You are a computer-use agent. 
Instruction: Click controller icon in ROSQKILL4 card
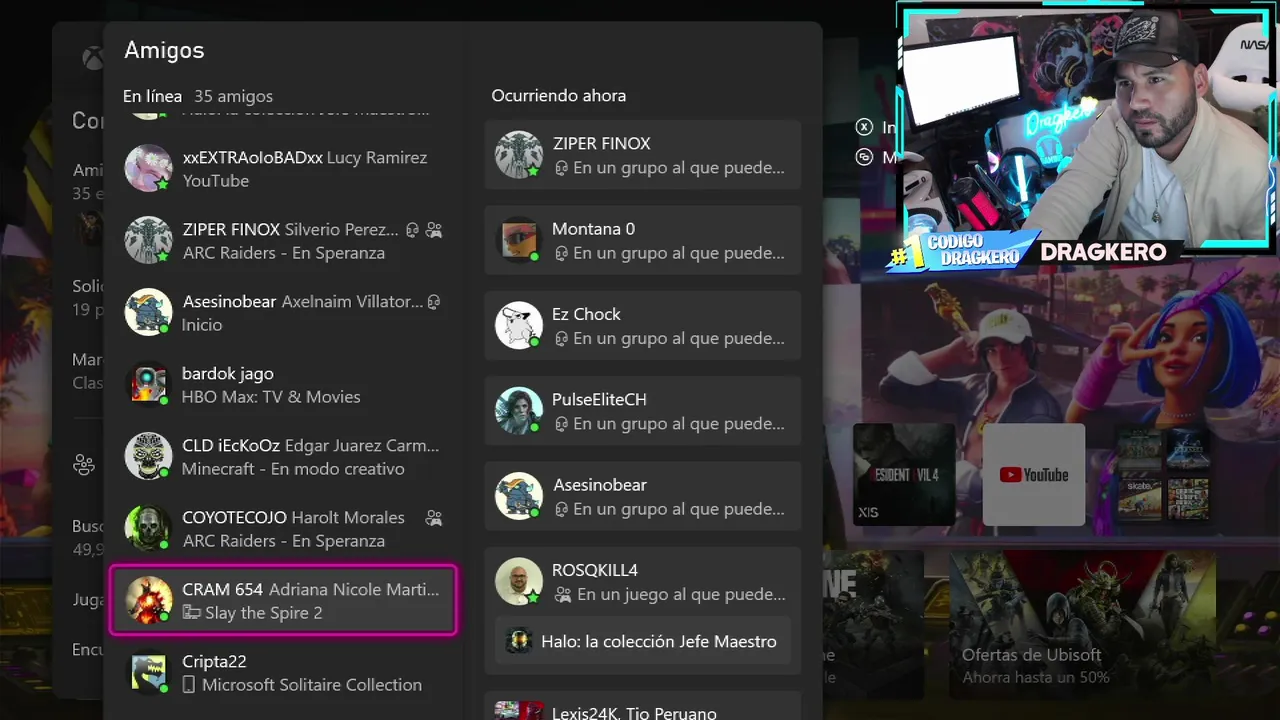pos(562,594)
